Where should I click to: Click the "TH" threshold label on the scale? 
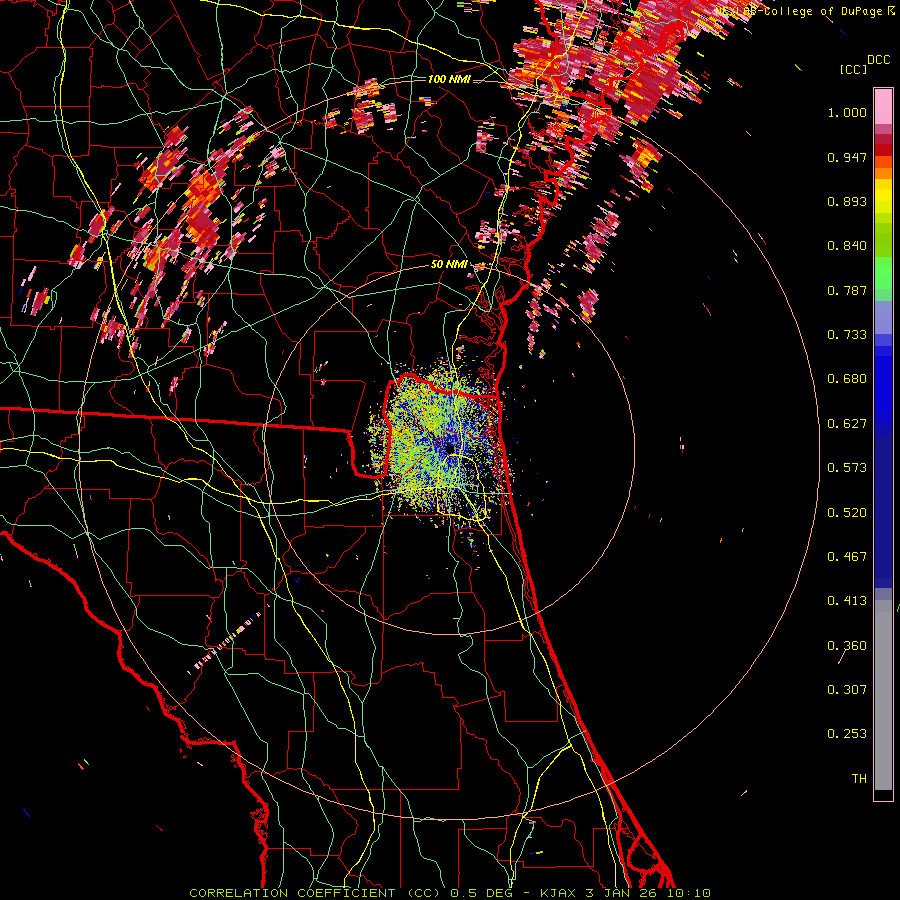[859, 779]
